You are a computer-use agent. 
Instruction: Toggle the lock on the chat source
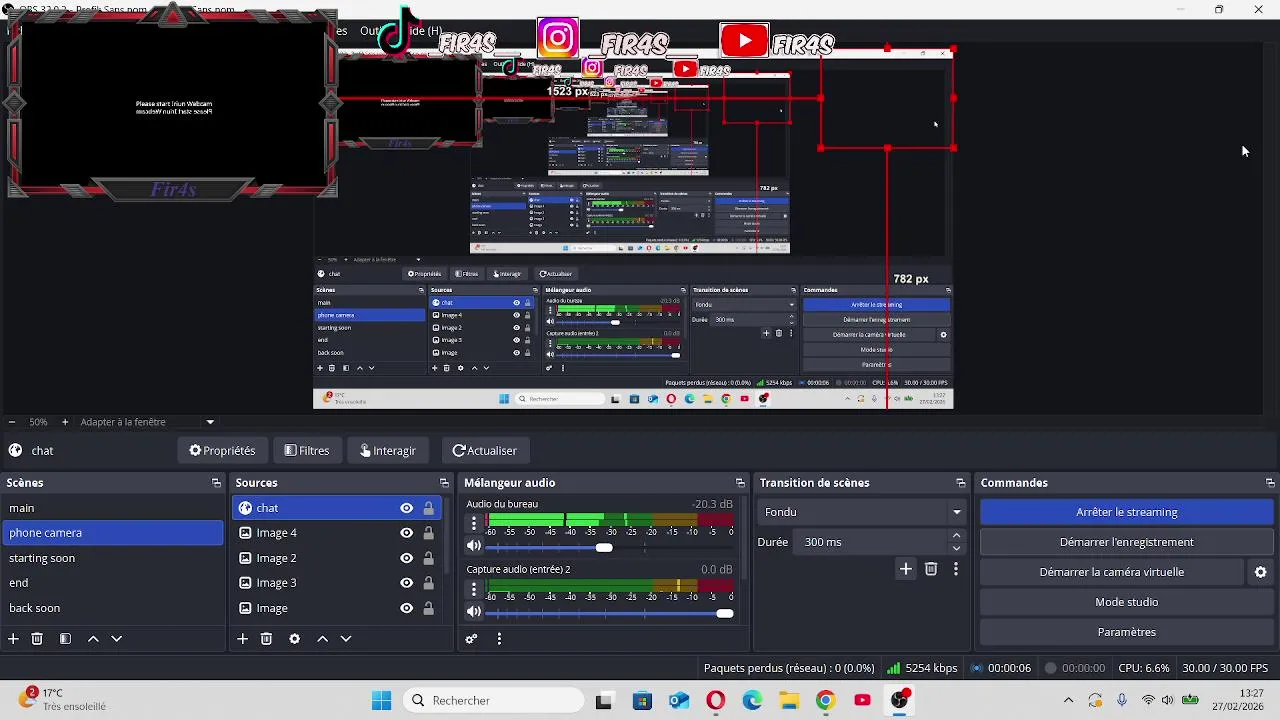pos(428,508)
